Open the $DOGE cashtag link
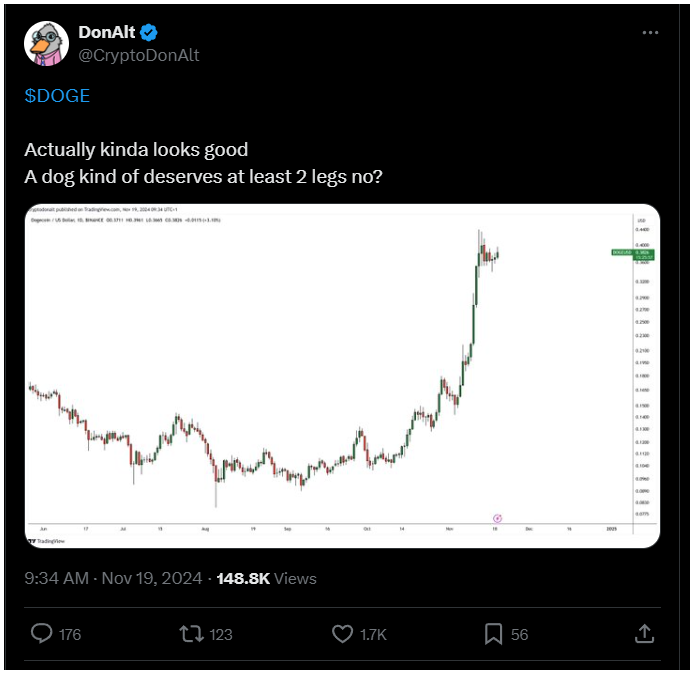694x674 pixels. (57, 96)
